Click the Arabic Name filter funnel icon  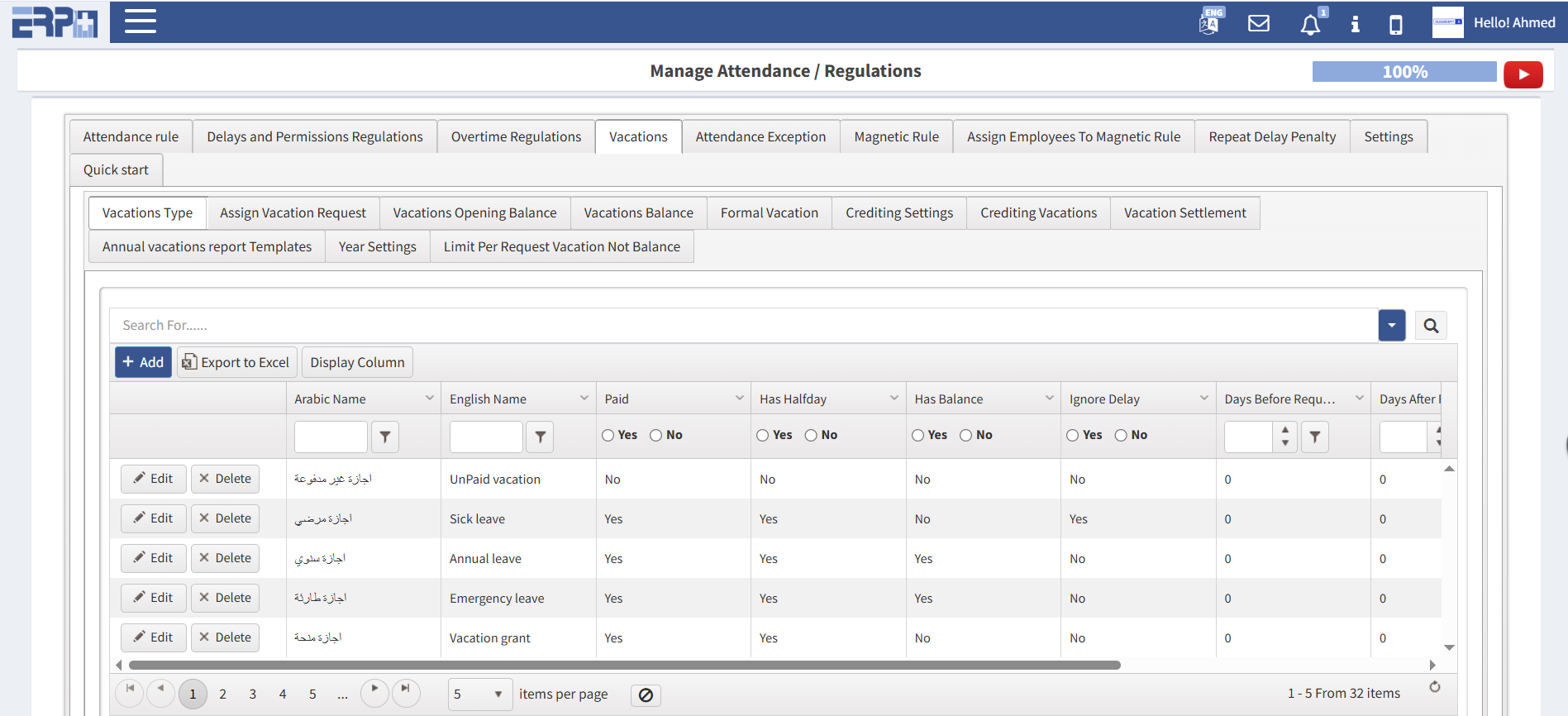click(385, 437)
